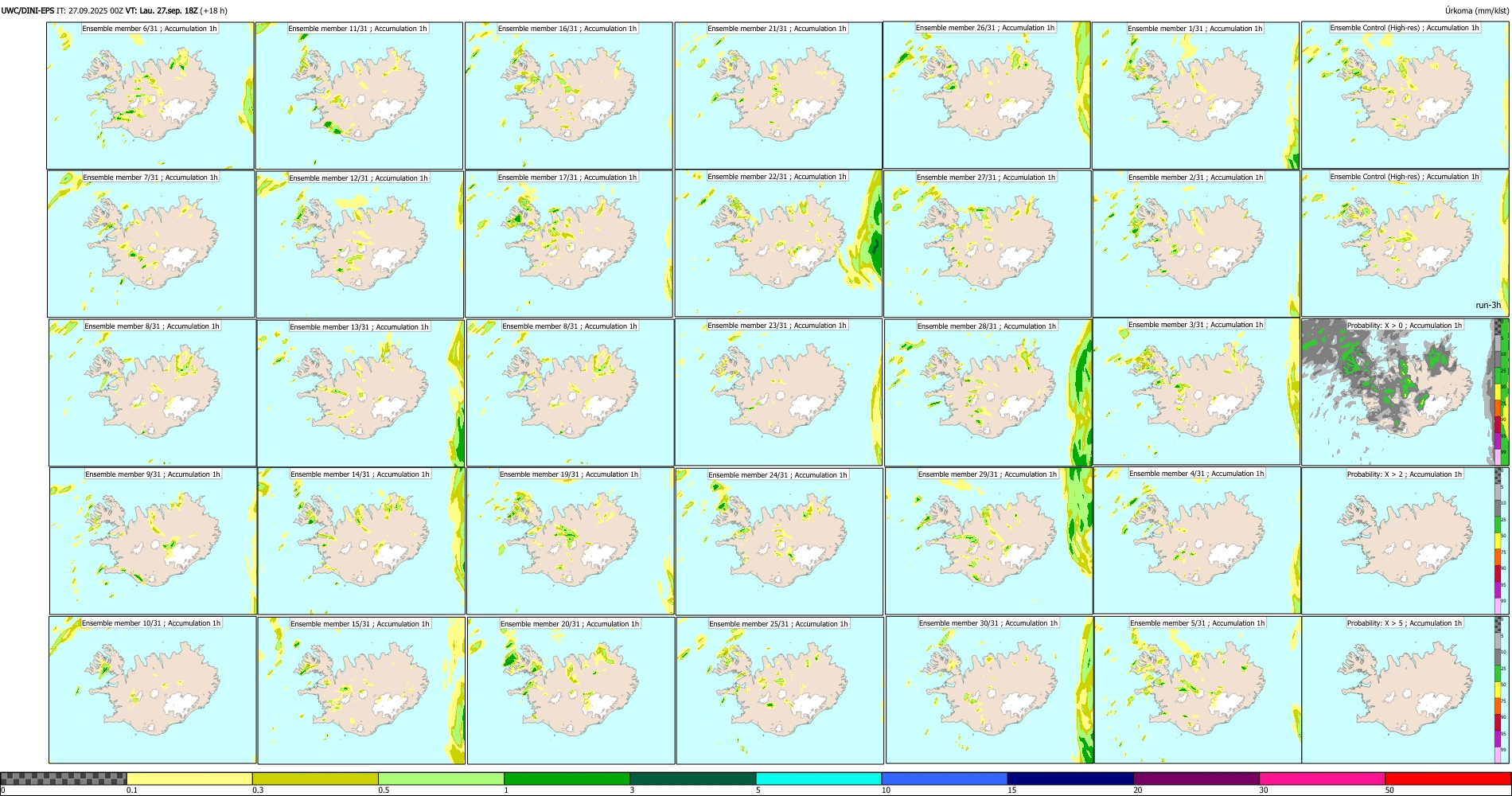The height and width of the screenshot is (796, 1512).
Task: Select the pink 30–50 legend swatch
Action: pos(1322,778)
